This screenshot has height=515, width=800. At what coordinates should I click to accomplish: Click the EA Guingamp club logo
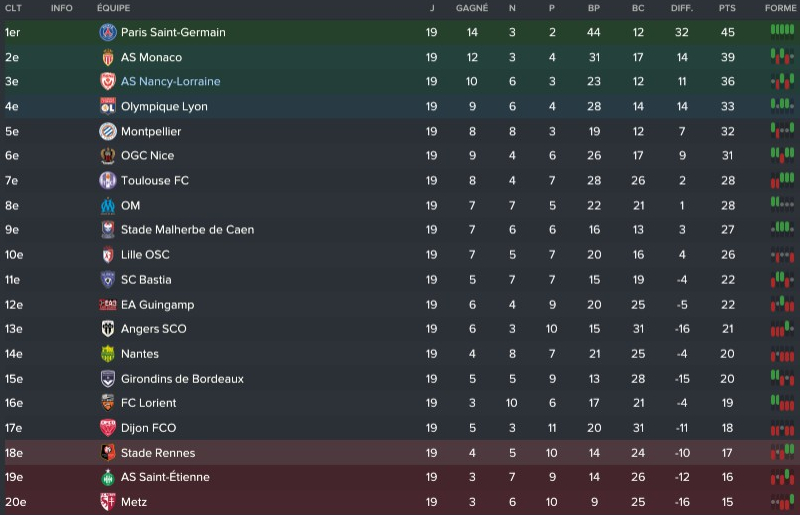[x=108, y=304]
